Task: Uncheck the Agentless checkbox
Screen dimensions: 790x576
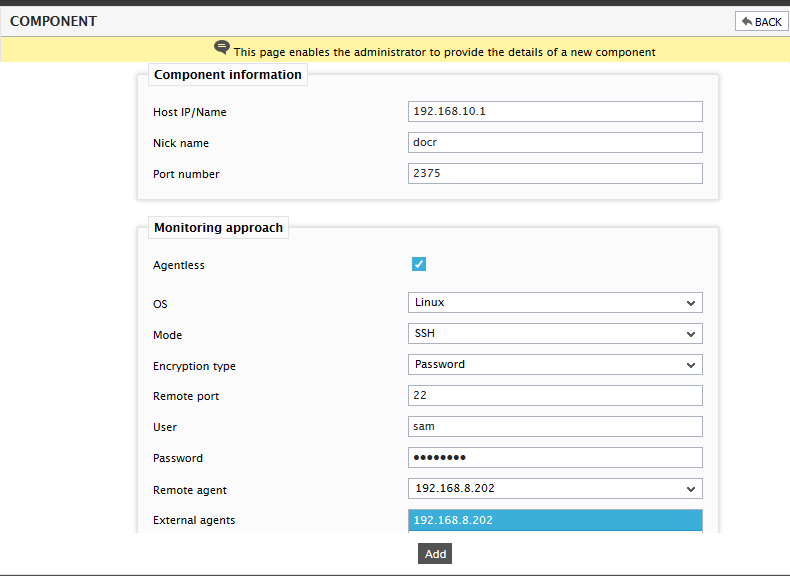Action: coord(419,264)
